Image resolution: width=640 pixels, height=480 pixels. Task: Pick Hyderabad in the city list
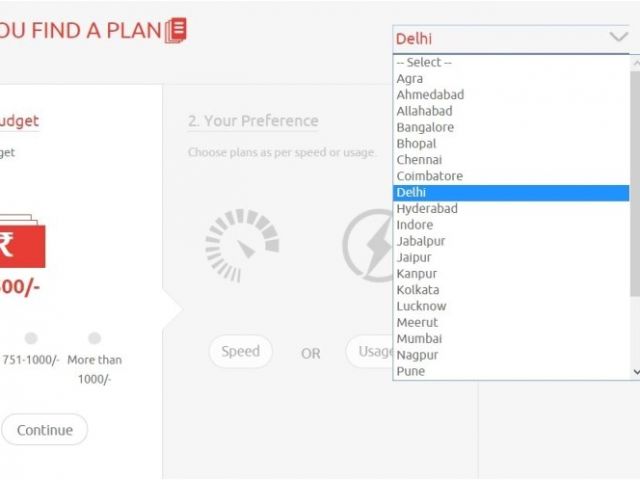pyautogui.click(x=427, y=208)
